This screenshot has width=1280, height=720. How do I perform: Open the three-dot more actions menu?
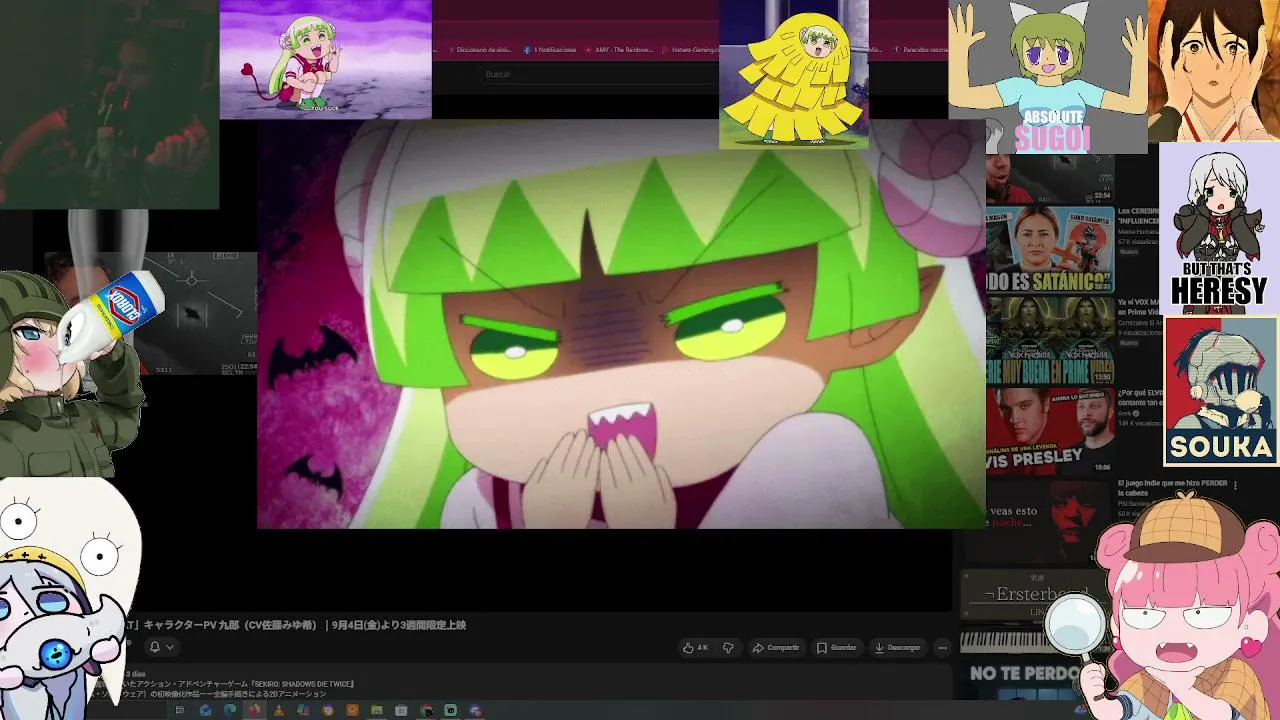pyautogui.click(x=942, y=647)
